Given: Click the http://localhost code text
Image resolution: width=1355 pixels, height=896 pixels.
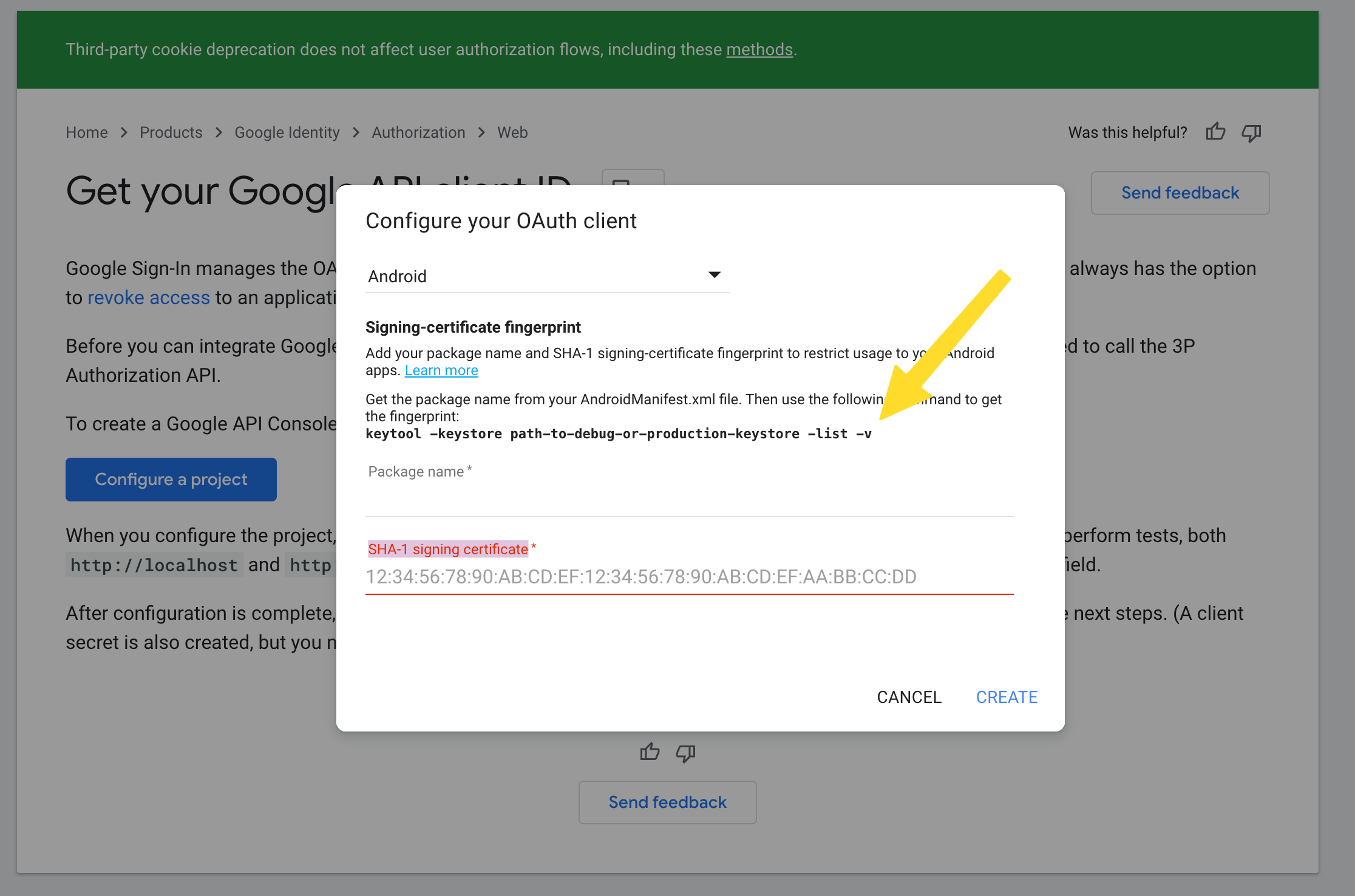Looking at the screenshot, I should click(154, 565).
